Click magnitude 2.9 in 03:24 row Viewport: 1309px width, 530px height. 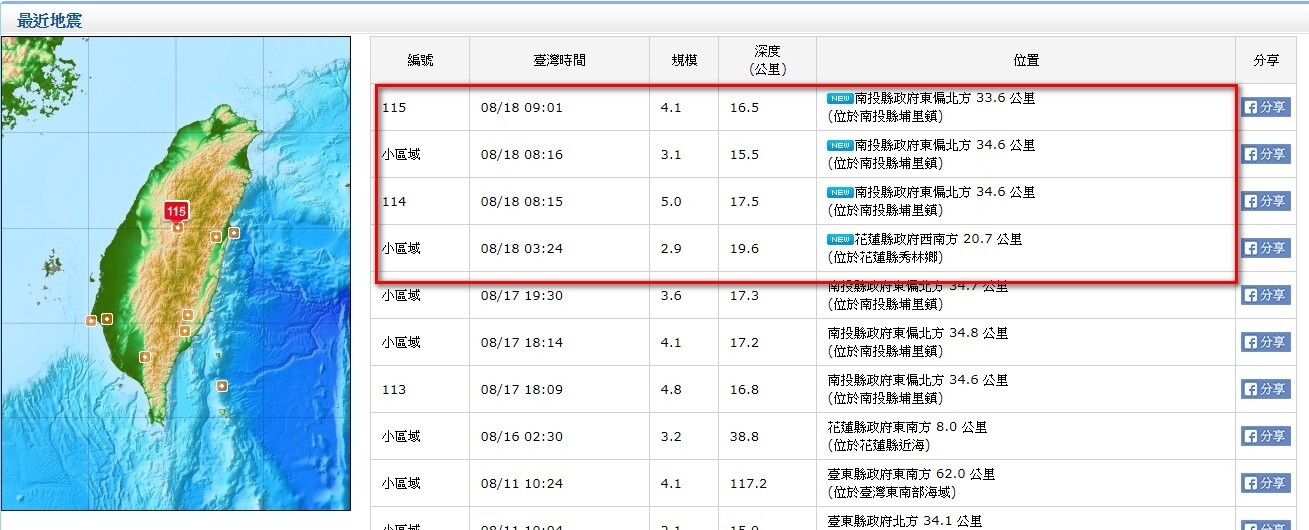point(671,248)
